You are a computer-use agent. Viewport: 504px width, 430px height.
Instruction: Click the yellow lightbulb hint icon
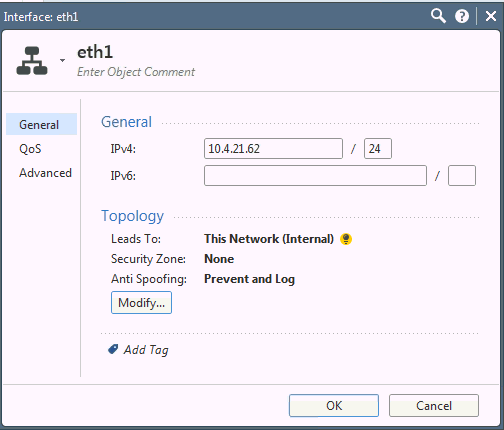346,239
